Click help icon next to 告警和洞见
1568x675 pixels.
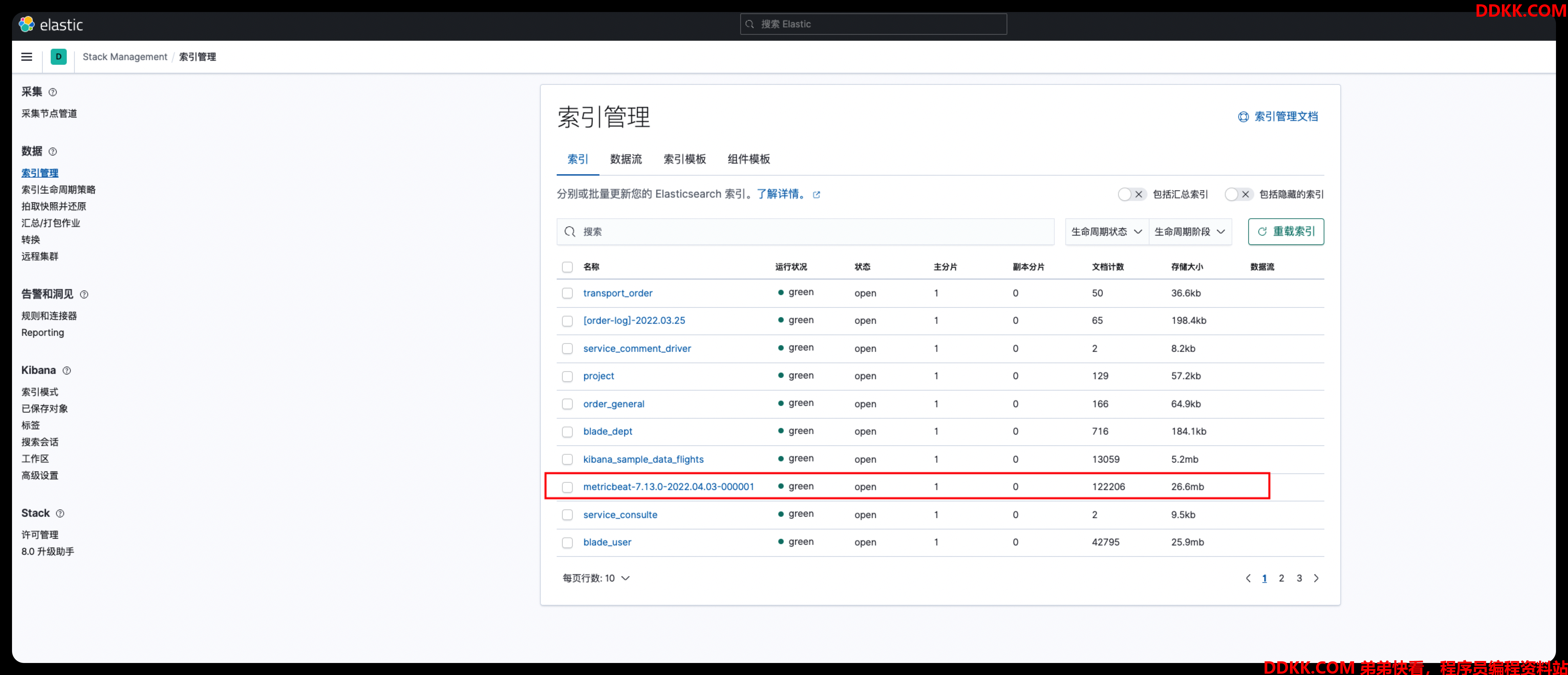pyautogui.click(x=84, y=294)
